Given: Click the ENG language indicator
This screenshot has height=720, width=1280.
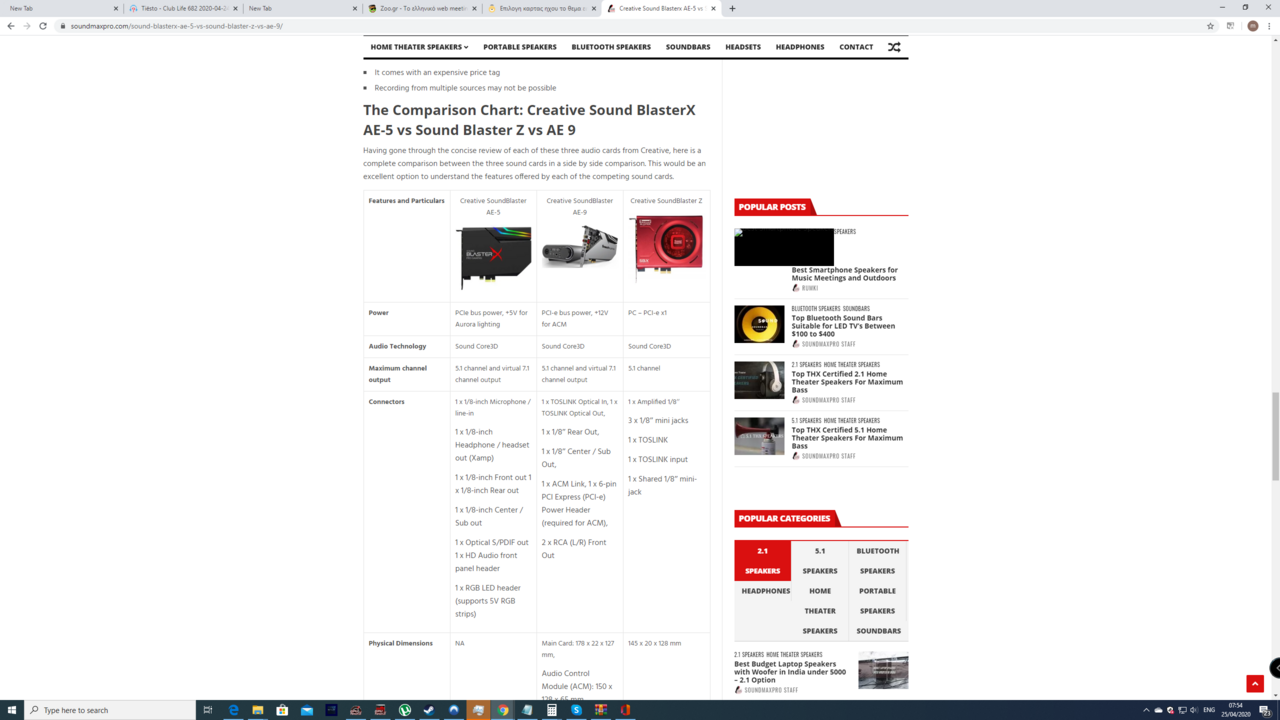Looking at the screenshot, I should point(1209,710).
